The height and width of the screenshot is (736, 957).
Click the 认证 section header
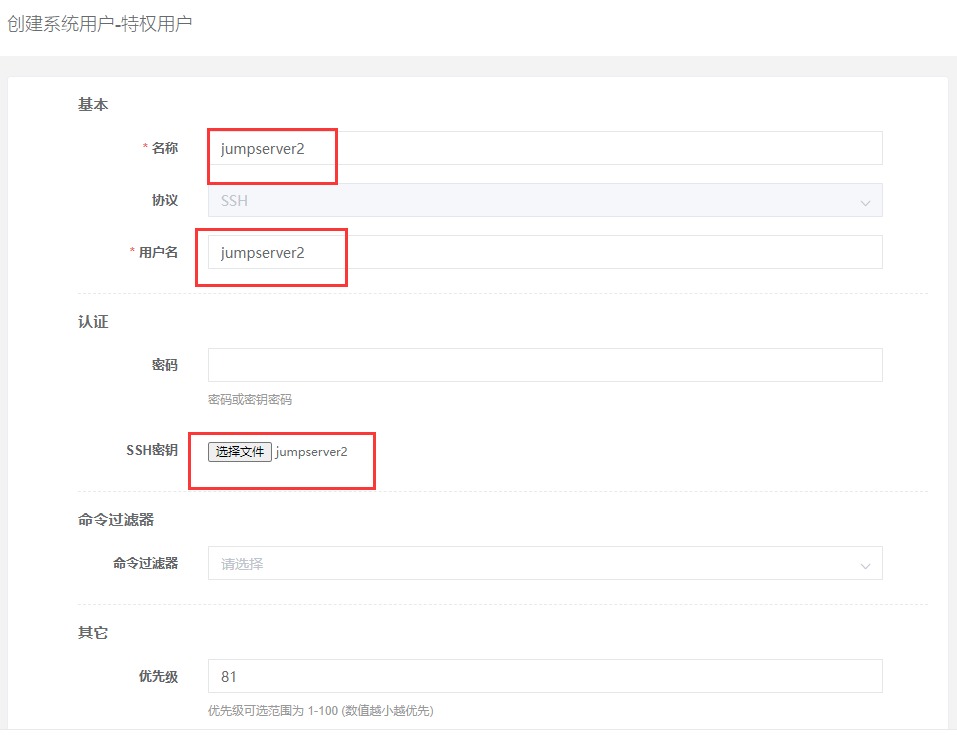(x=92, y=321)
